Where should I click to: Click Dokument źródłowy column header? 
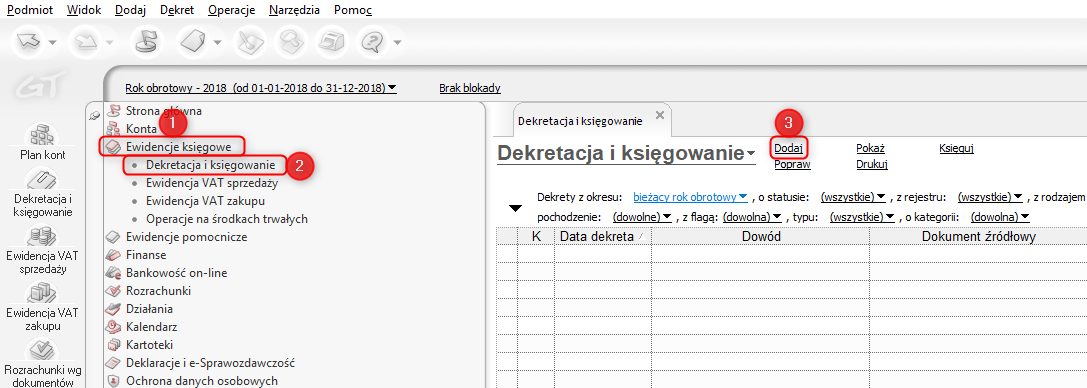point(978,236)
